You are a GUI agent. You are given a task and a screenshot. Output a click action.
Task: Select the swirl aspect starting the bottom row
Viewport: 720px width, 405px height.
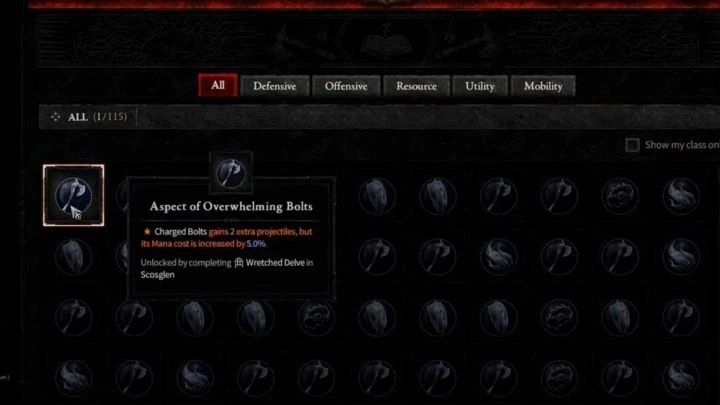coord(73,378)
